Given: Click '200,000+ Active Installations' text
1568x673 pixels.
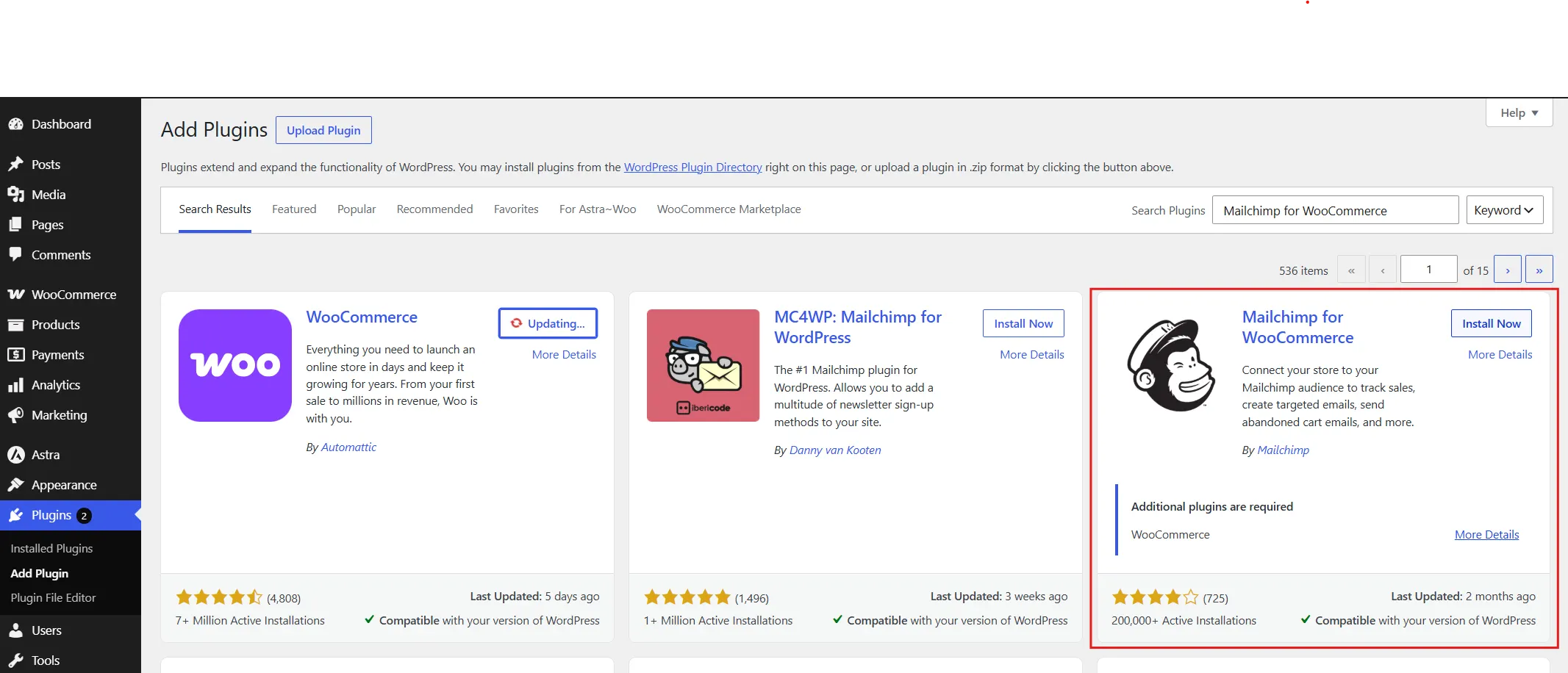Looking at the screenshot, I should click(x=1184, y=621).
